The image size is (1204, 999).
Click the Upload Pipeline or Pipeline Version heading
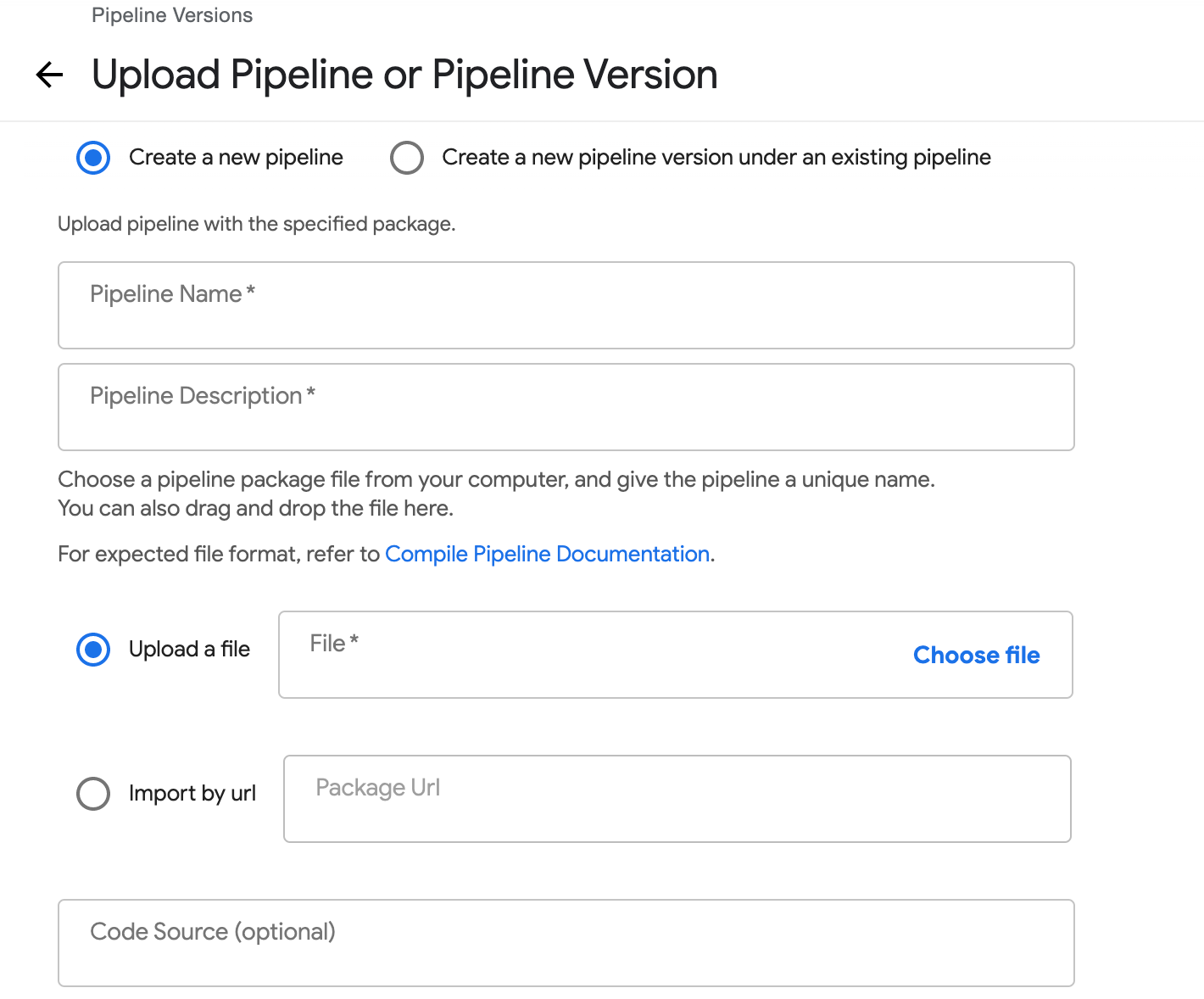pyautogui.click(x=404, y=75)
